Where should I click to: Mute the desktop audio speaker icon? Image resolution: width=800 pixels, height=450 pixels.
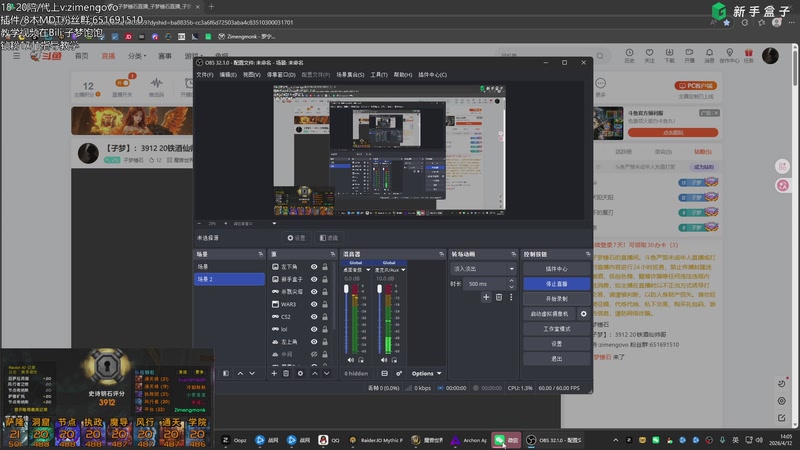[x=352, y=360]
